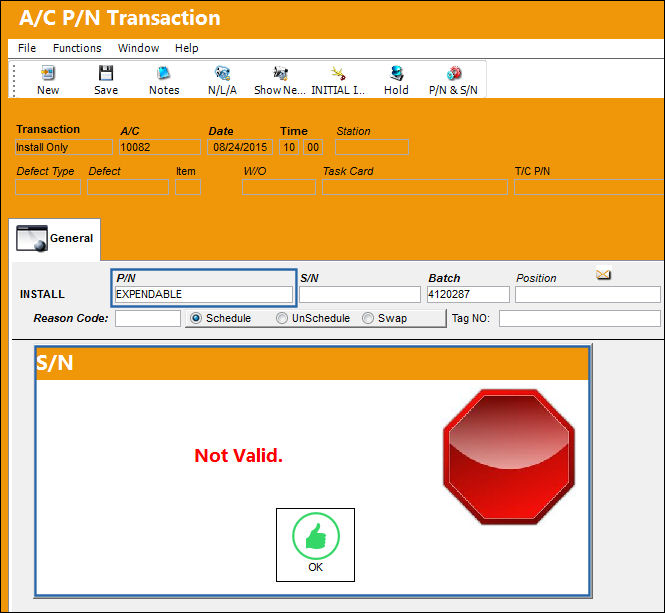Click the New toolbar icon

pos(48,73)
